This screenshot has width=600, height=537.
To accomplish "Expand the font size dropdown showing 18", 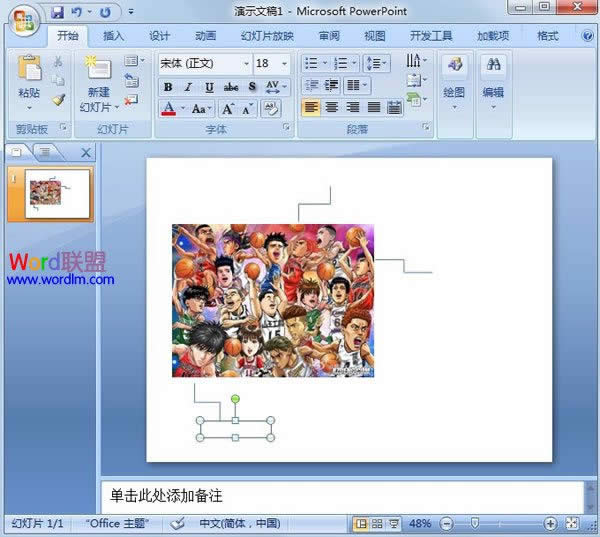I will [286, 63].
